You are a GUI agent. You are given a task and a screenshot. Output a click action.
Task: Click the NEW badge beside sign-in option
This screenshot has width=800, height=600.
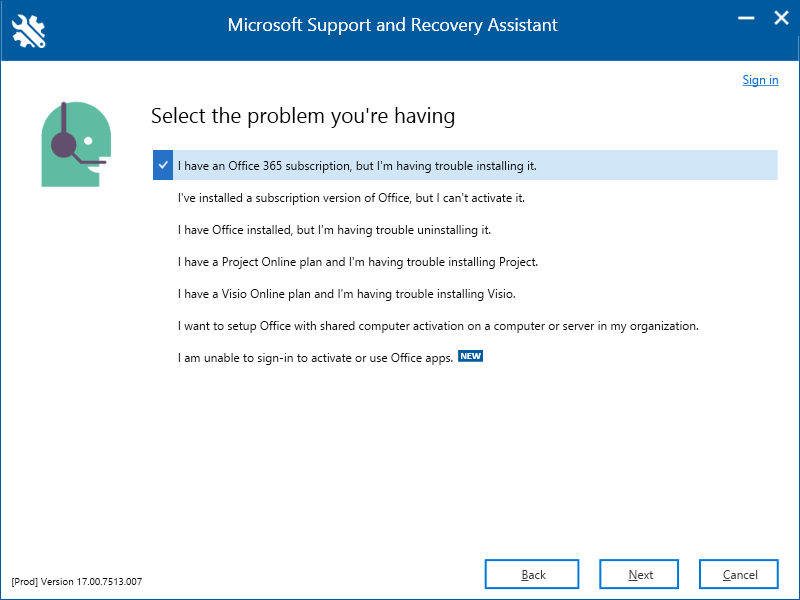pos(470,356)
